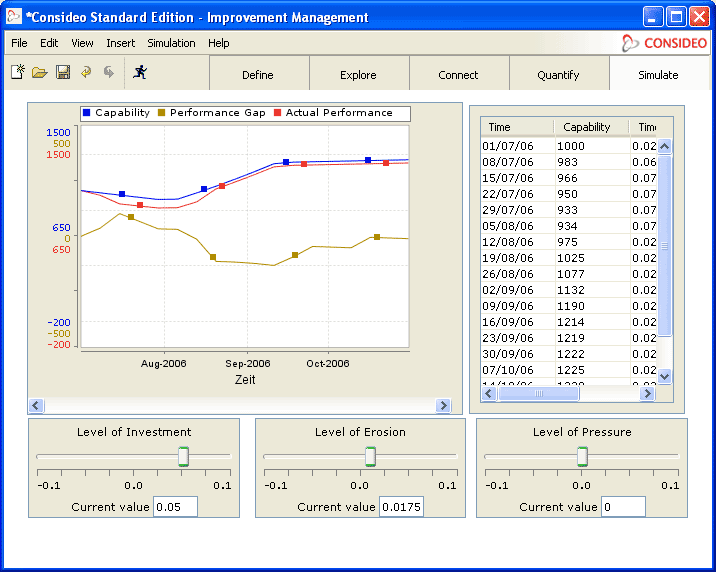Select the Simulate tab
Viewport: 716px width, 572px height.
pos(660,73)
